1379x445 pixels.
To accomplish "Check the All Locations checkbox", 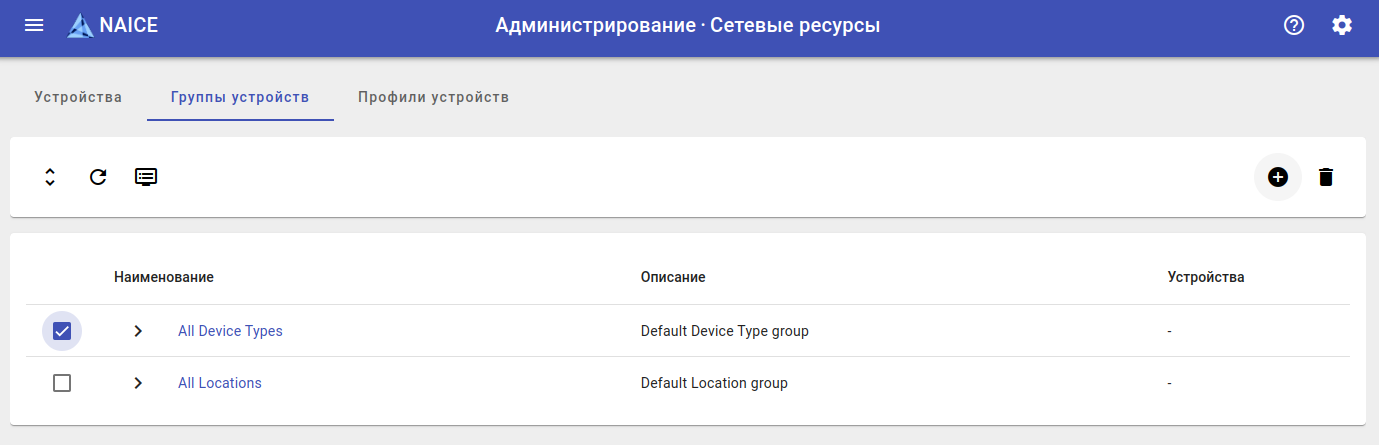I will 62,383.
